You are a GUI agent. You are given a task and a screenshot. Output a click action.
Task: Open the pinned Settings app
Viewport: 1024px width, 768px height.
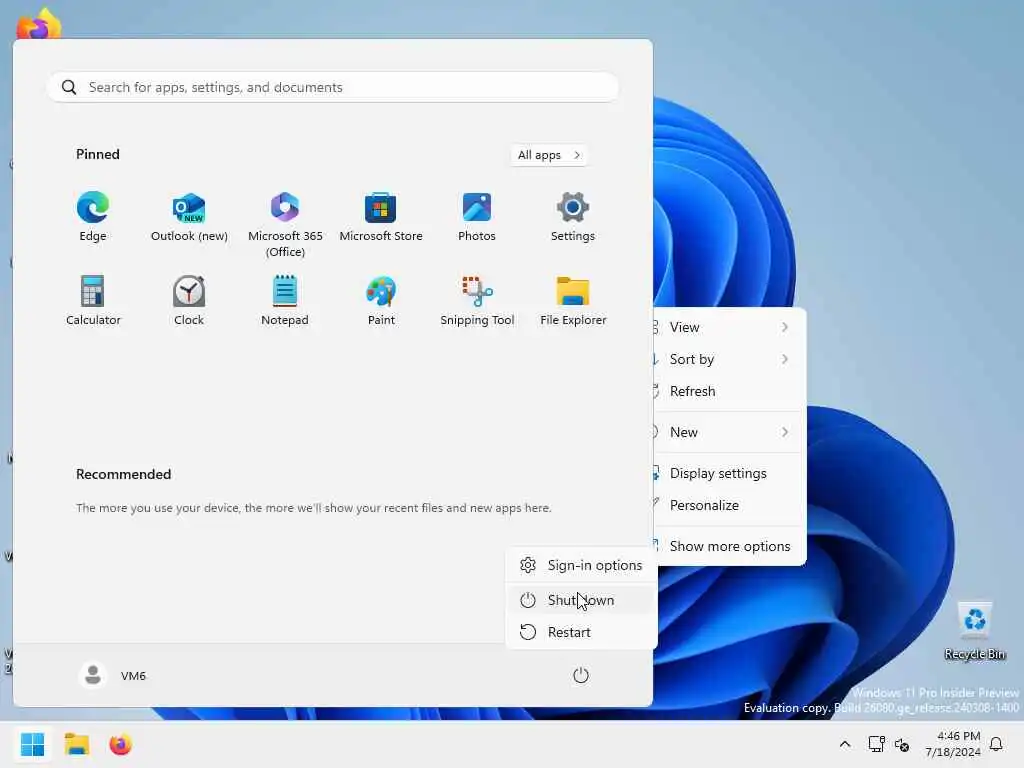click(573, 216)
